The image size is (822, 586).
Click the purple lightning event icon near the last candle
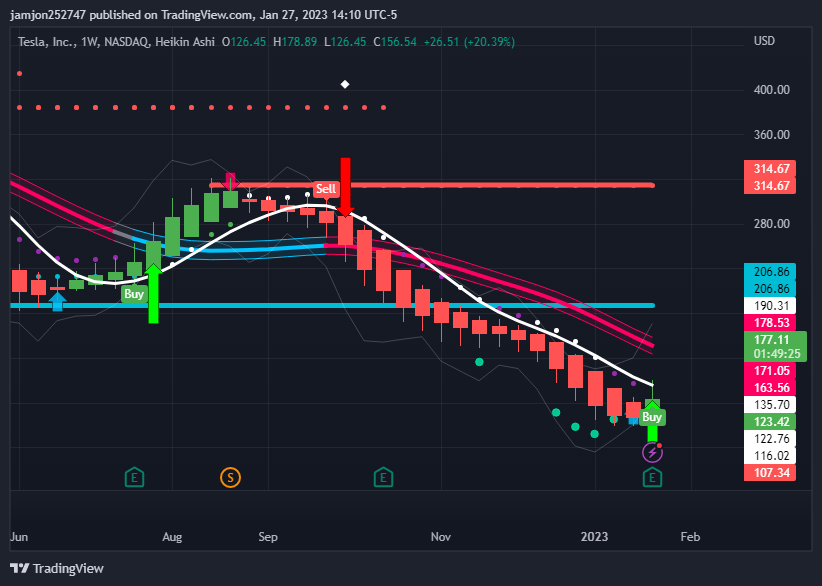652,452
